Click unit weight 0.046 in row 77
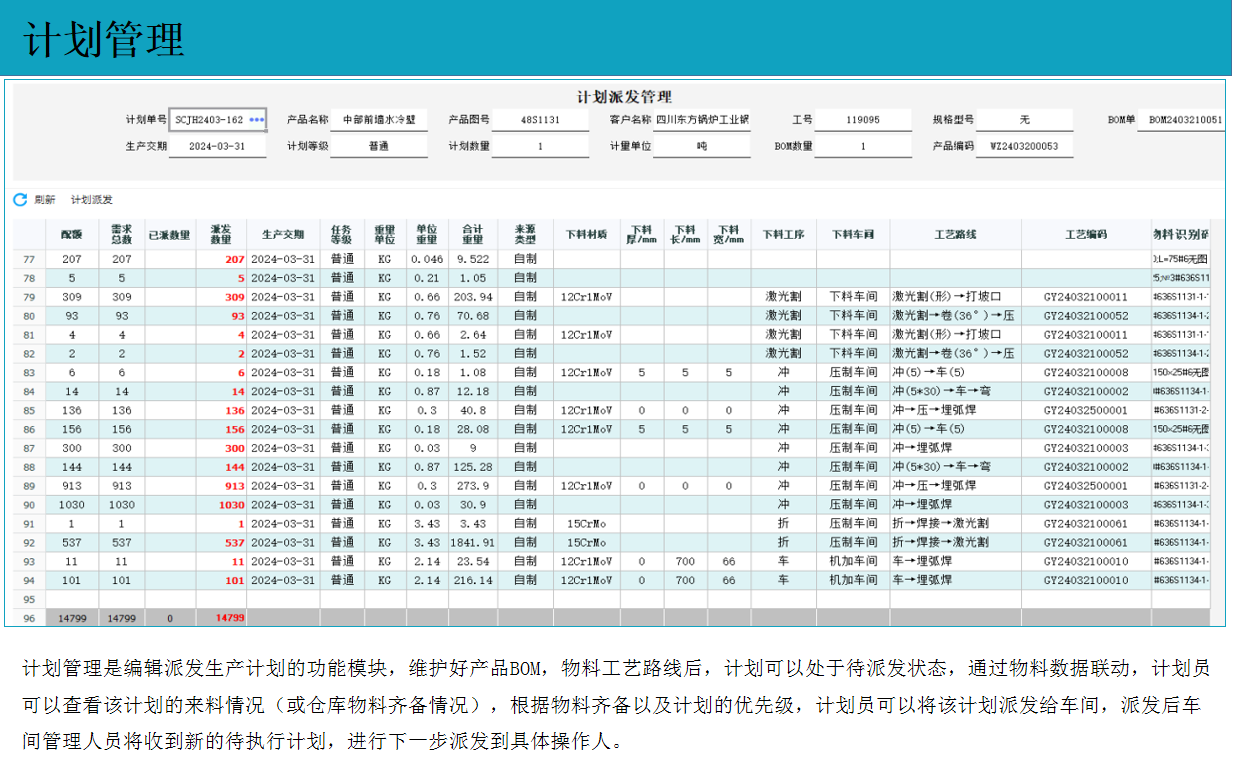1234x757 pixels. pyautogui.click(x=427, y=259)
